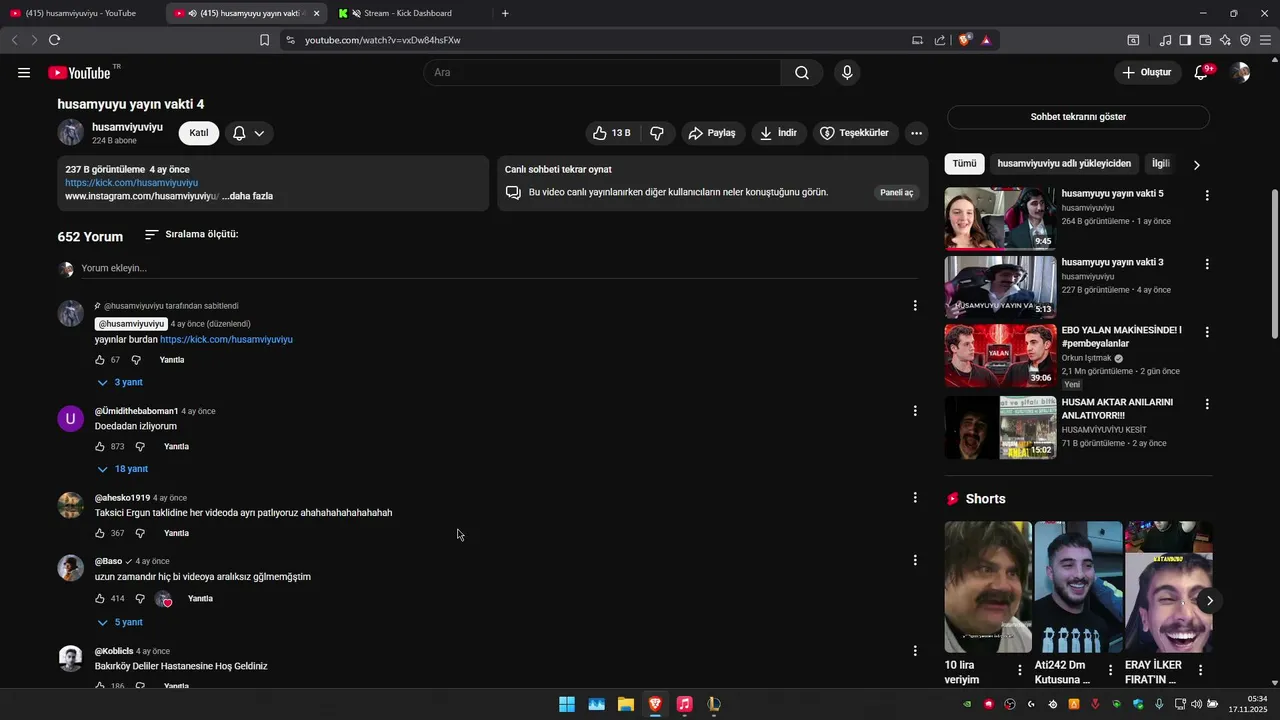This screenshot has height=720, width=1280.
Task: Expand 3 replies on pinned comment
Action: pos(120,382)
